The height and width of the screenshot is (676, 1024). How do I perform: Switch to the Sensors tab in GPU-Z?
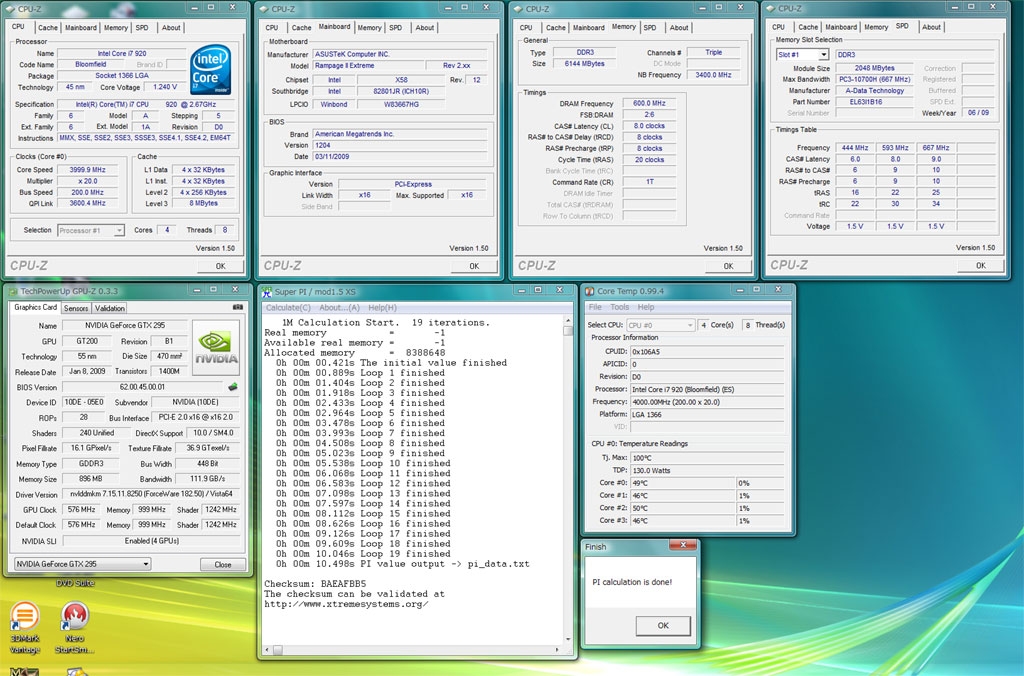tap(76, 308)
